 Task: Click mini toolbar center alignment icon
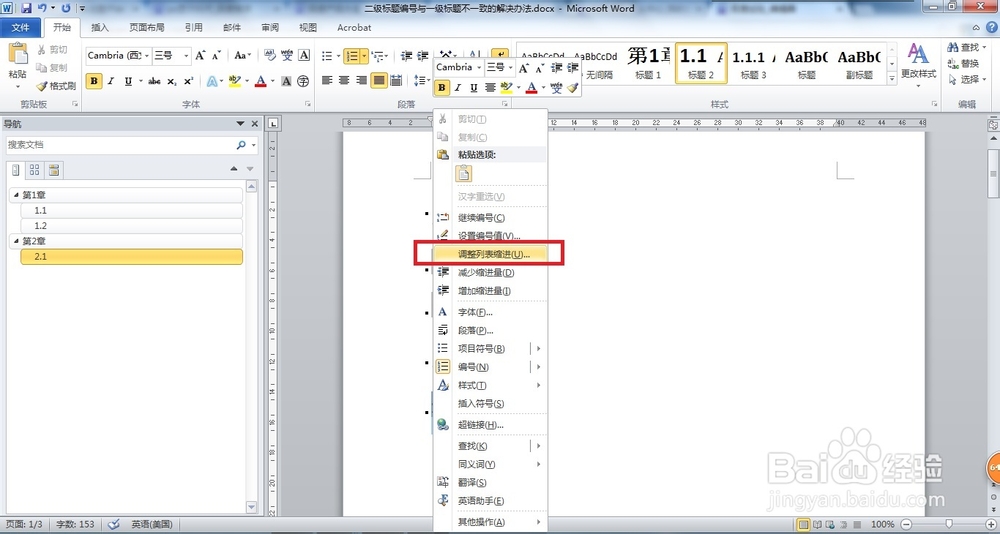tap(490, 88)
